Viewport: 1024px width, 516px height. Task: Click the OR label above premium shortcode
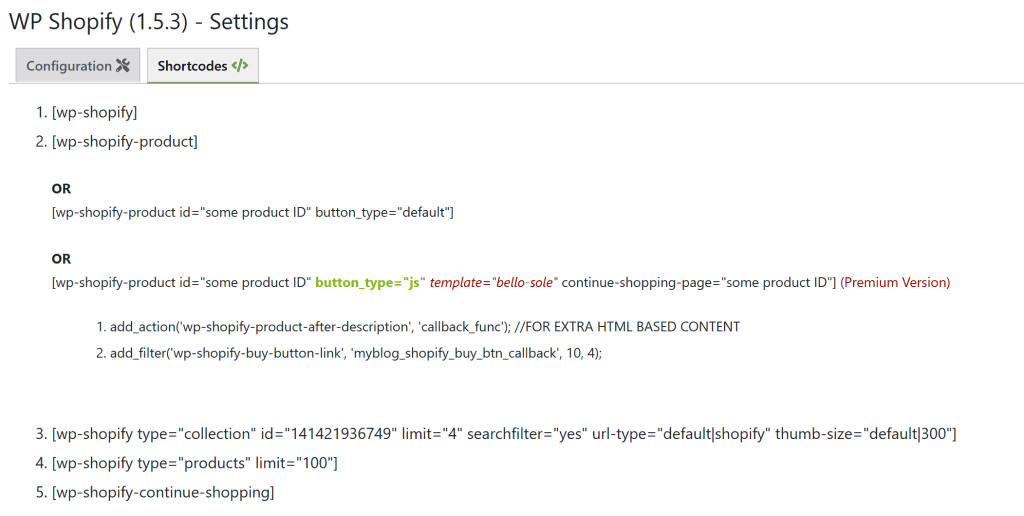[61, 259]
